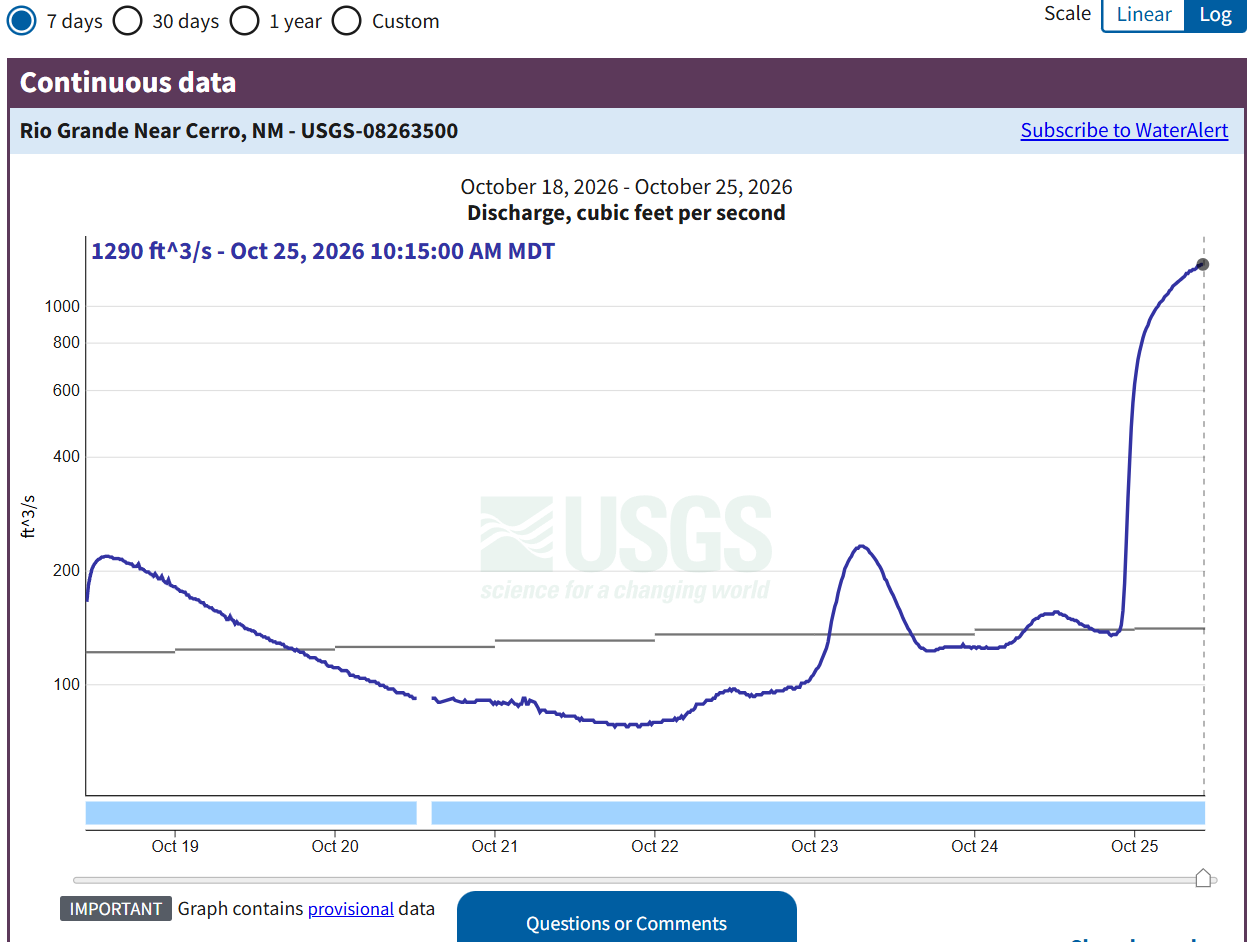Click the 400 y-axis tick label
The image size is (1257, 942).
coord(67,457)
